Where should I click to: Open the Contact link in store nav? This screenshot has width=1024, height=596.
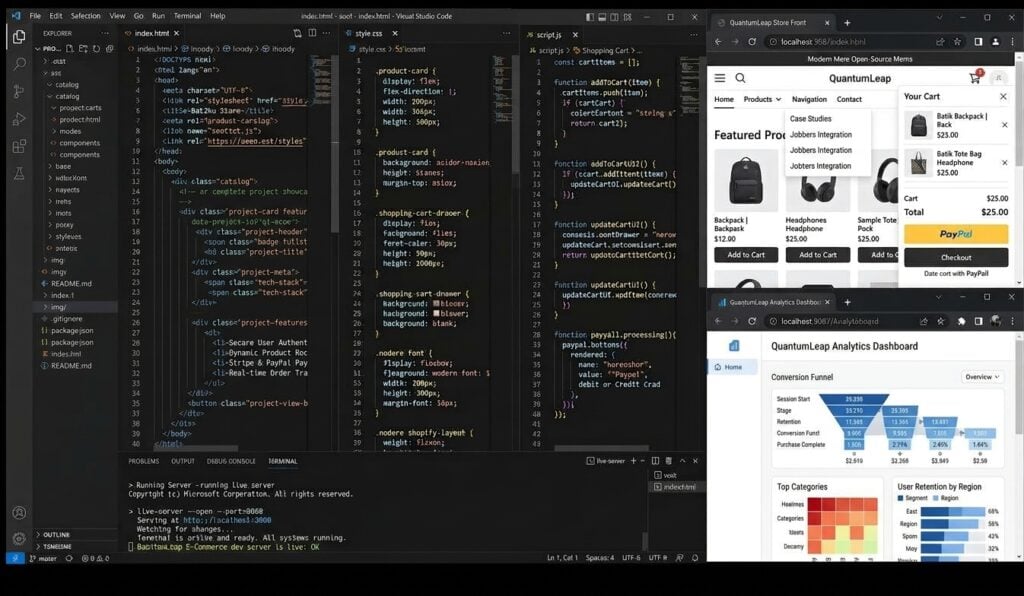[849, 99]
